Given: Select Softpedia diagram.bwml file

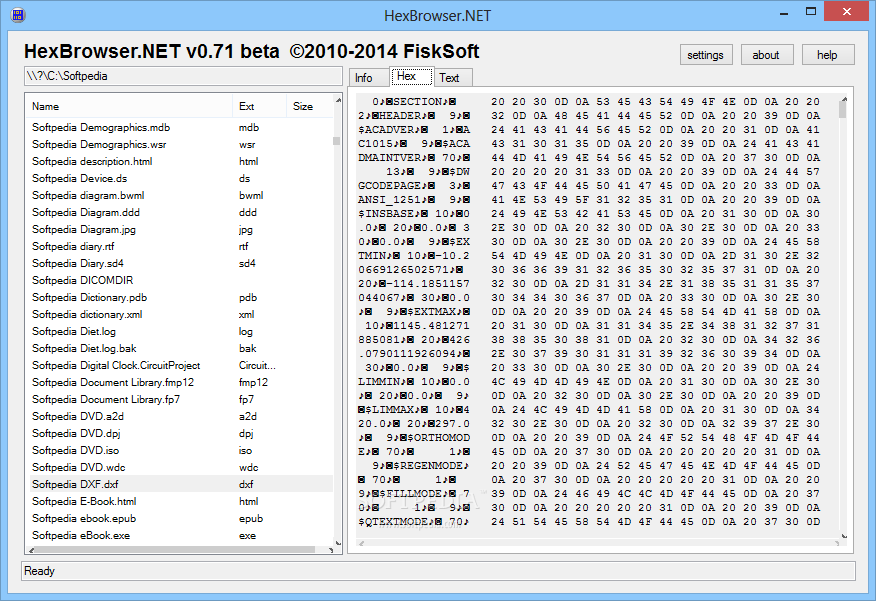Looking at the screenshot, I should point(180,195).
